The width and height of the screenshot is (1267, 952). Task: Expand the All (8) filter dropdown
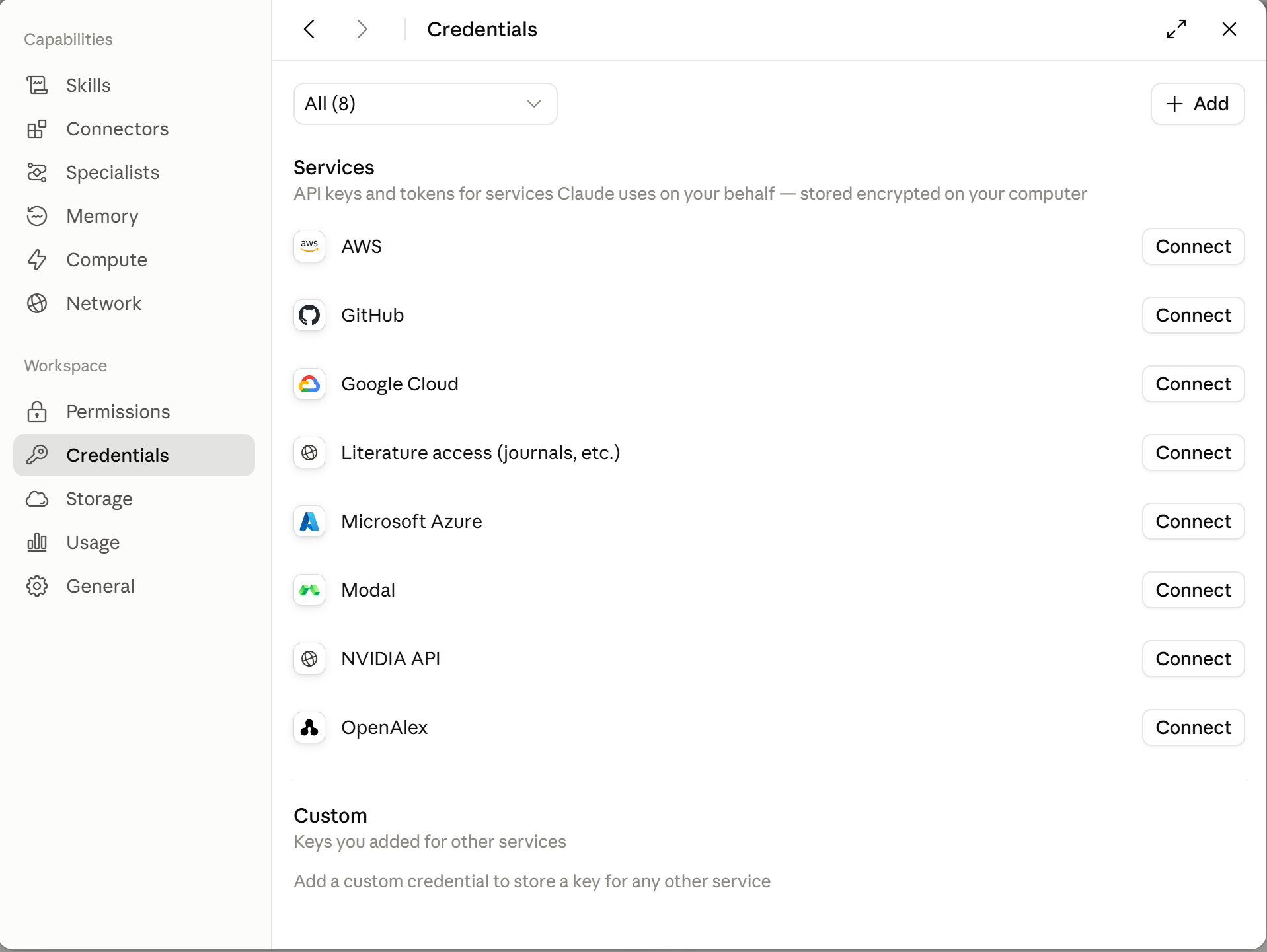pyautogui.click(x=426, y=104)
